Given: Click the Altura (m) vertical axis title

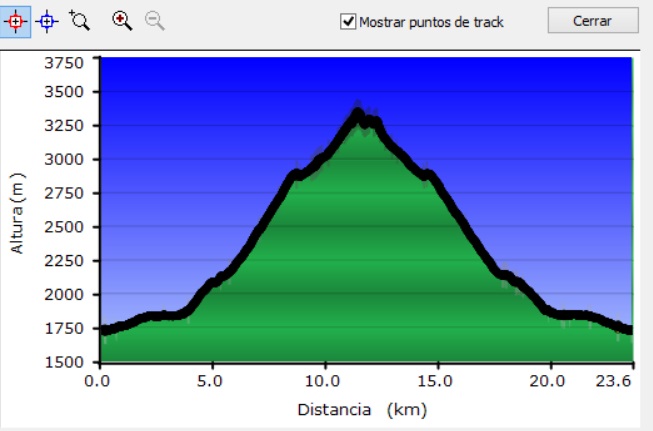Looking at the screenshot, I should 17,212.
